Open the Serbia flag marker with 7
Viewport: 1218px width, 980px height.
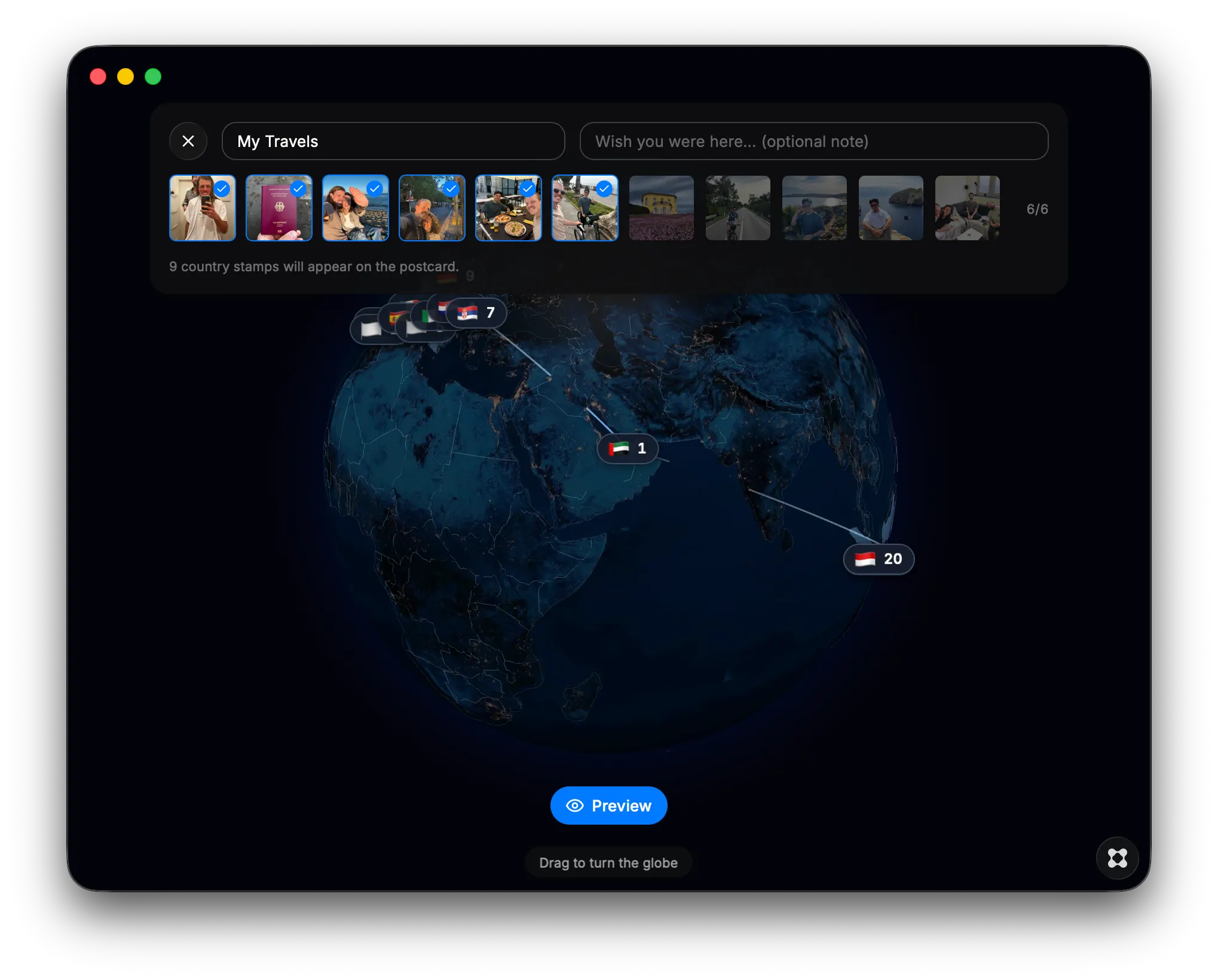[x=476, y=313]
